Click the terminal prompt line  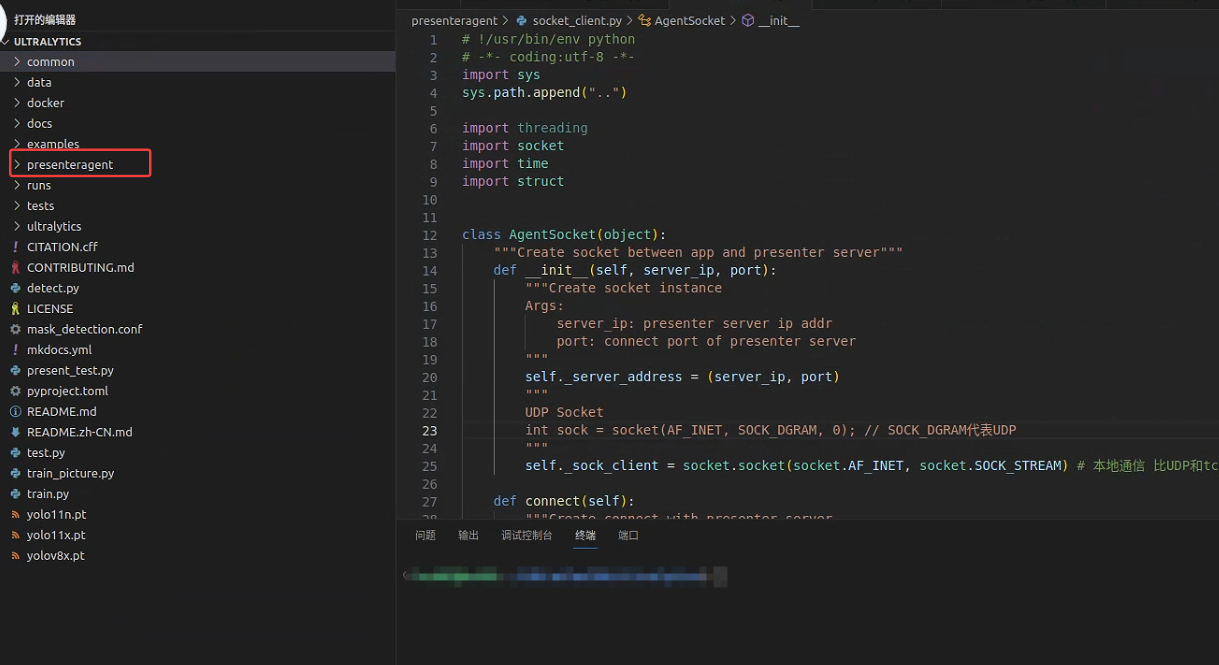click(565, 576)
